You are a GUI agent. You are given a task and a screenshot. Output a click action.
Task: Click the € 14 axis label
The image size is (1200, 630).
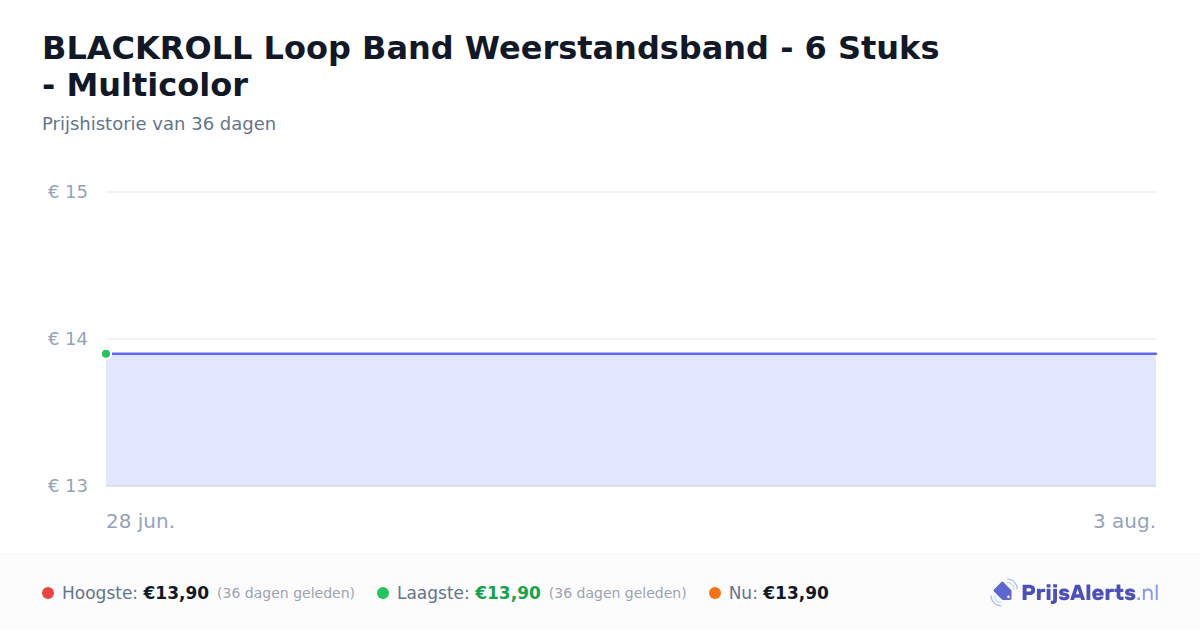[x=68, y=339]
